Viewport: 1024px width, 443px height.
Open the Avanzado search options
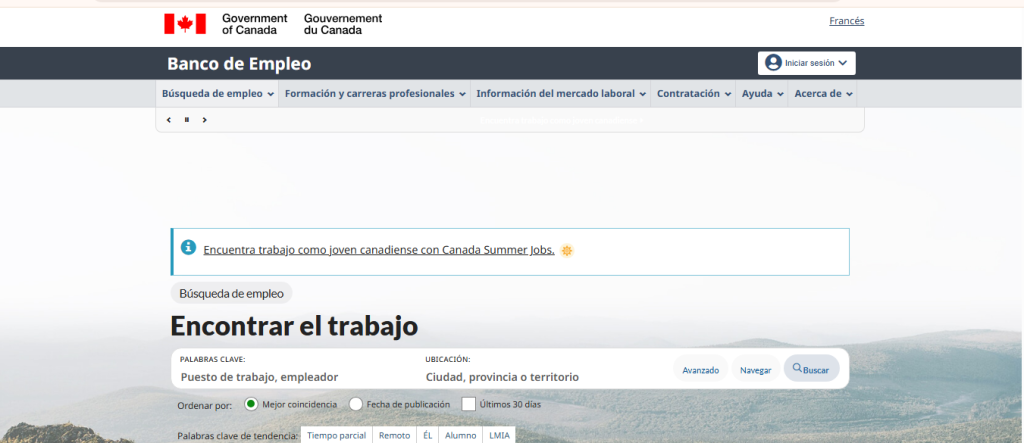(701, 370)
